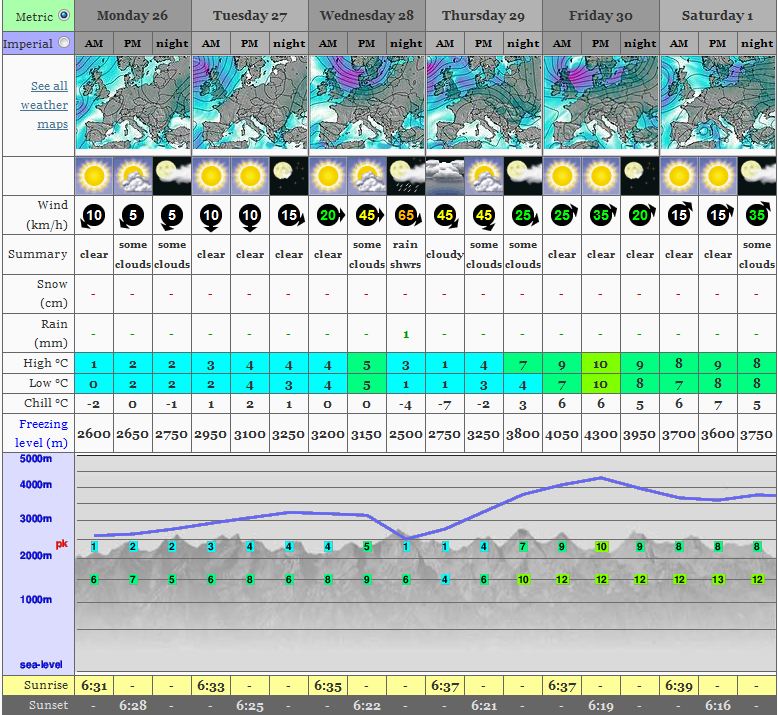Click Friday PM high temperature cell 10
Screen dimensions: 778x715
[601, 364]
